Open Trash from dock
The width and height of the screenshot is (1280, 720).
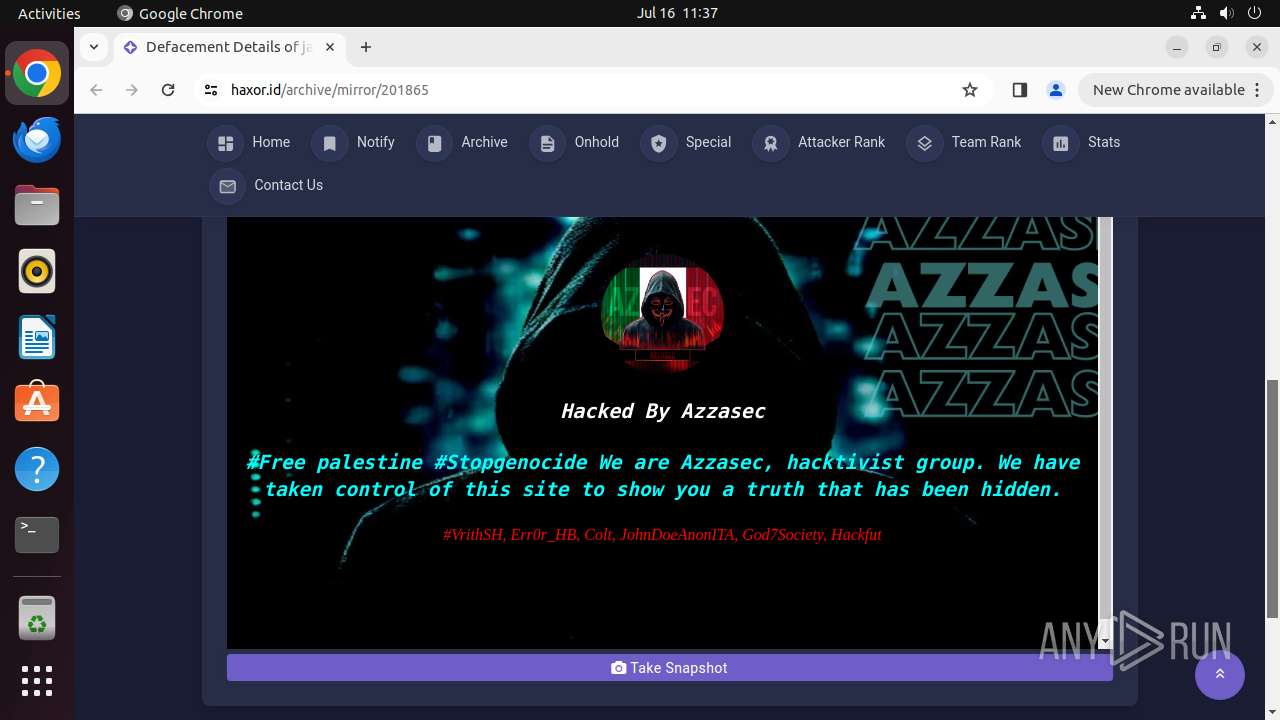click(x=37, y=618)
